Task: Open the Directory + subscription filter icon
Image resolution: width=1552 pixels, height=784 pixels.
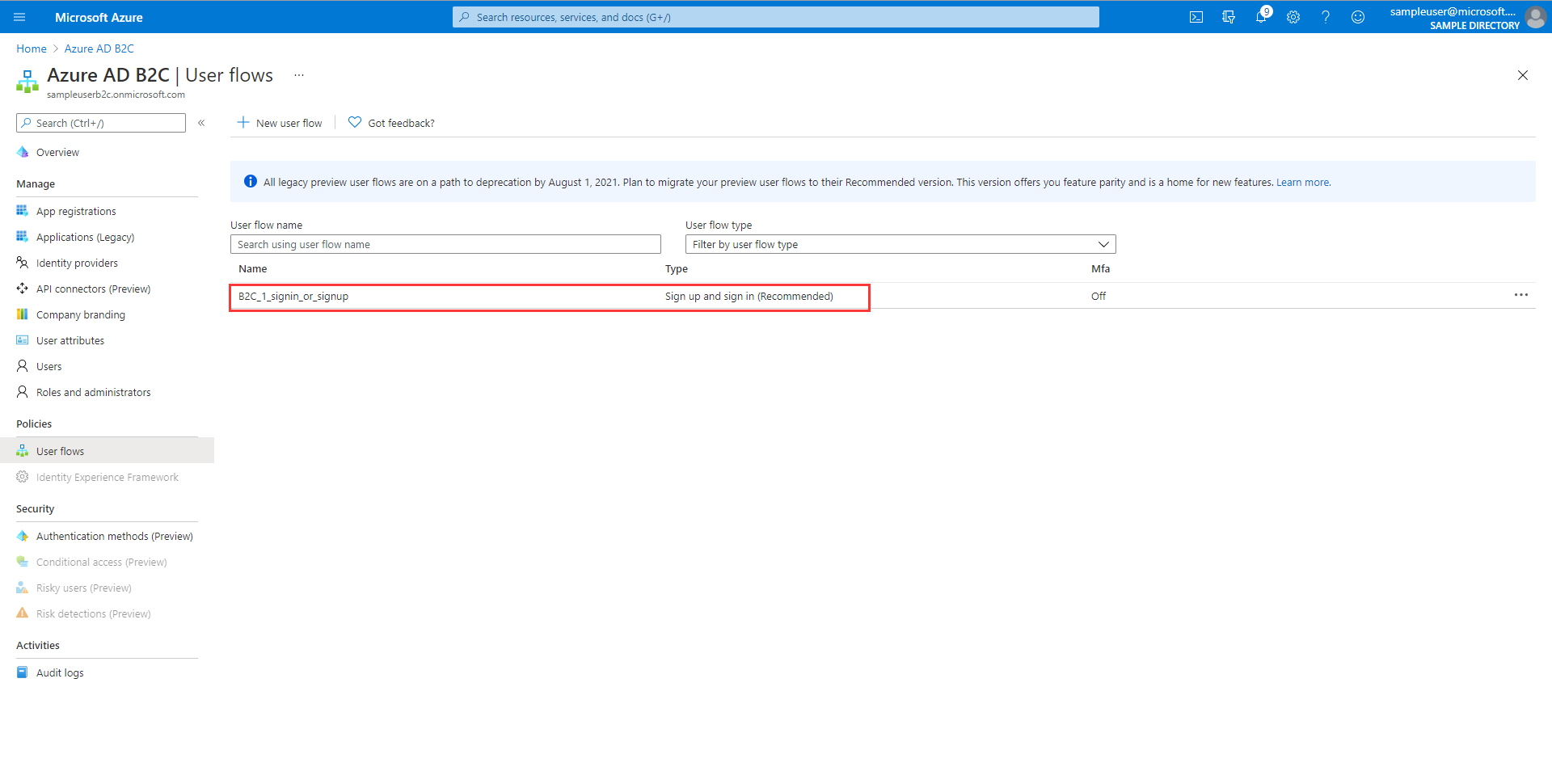Action: coord(1229,17)
